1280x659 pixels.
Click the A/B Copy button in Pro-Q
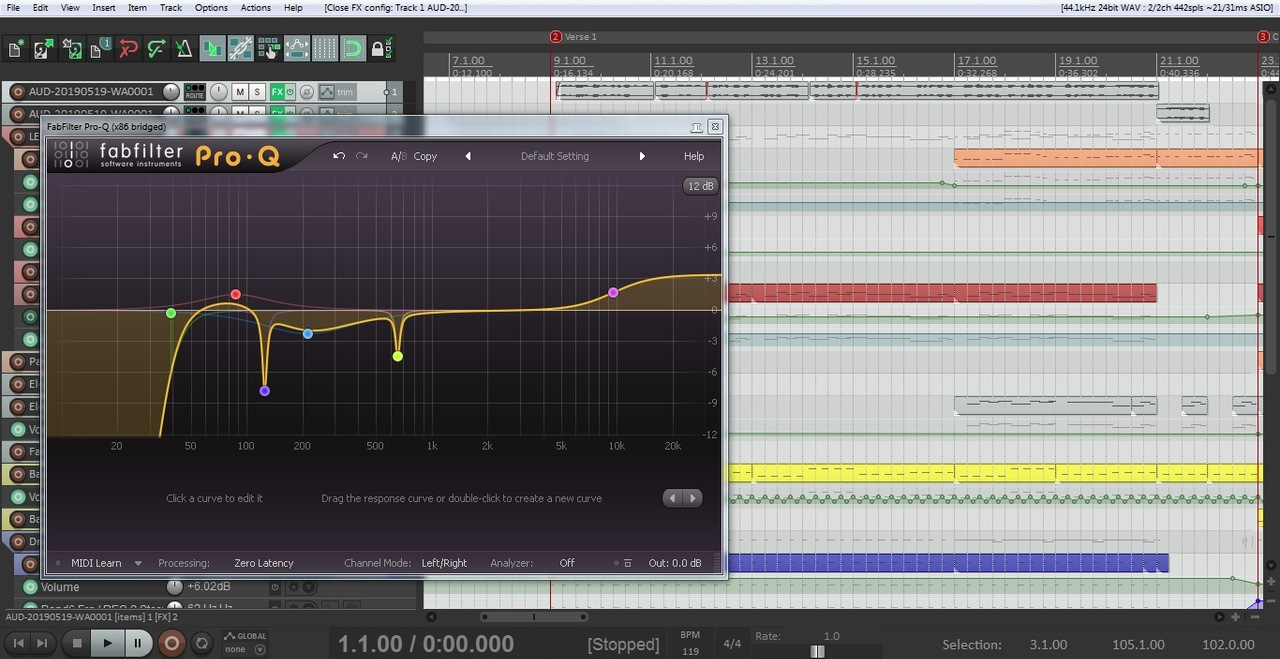[414, 156]
